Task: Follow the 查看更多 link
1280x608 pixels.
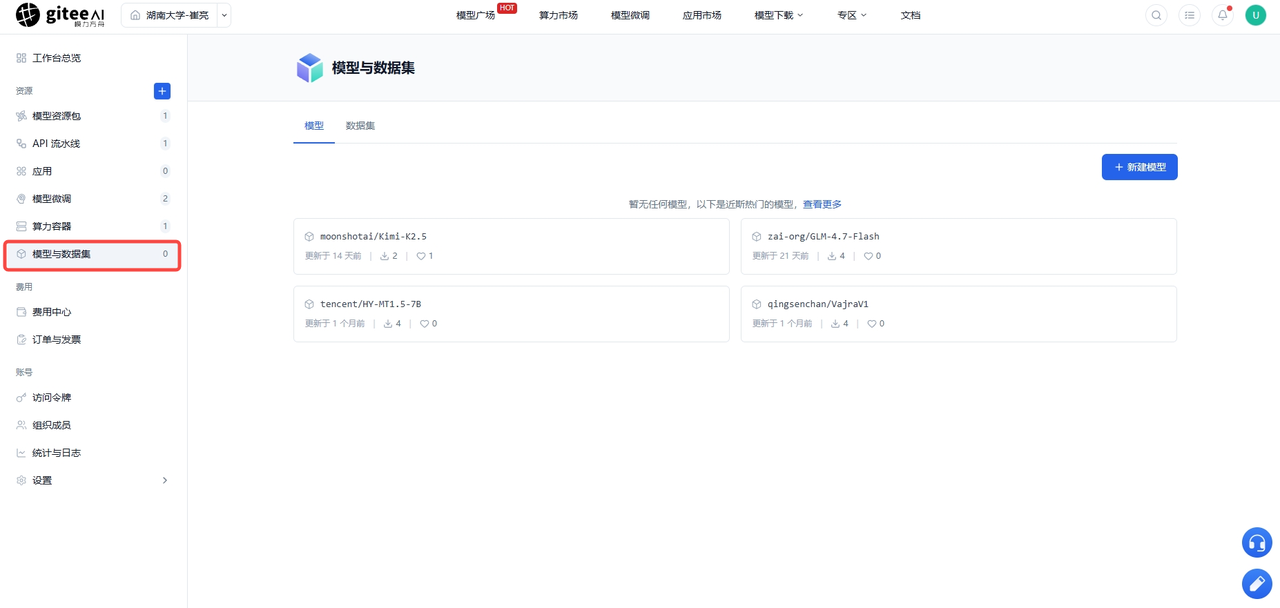Action: [x=822, y=204]
